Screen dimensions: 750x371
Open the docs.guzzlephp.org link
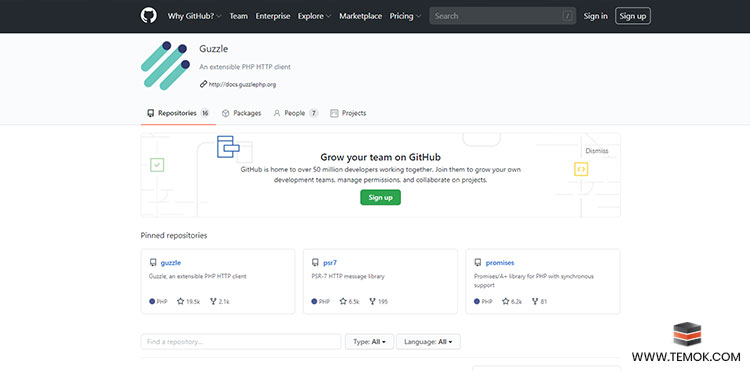point(243,85)
